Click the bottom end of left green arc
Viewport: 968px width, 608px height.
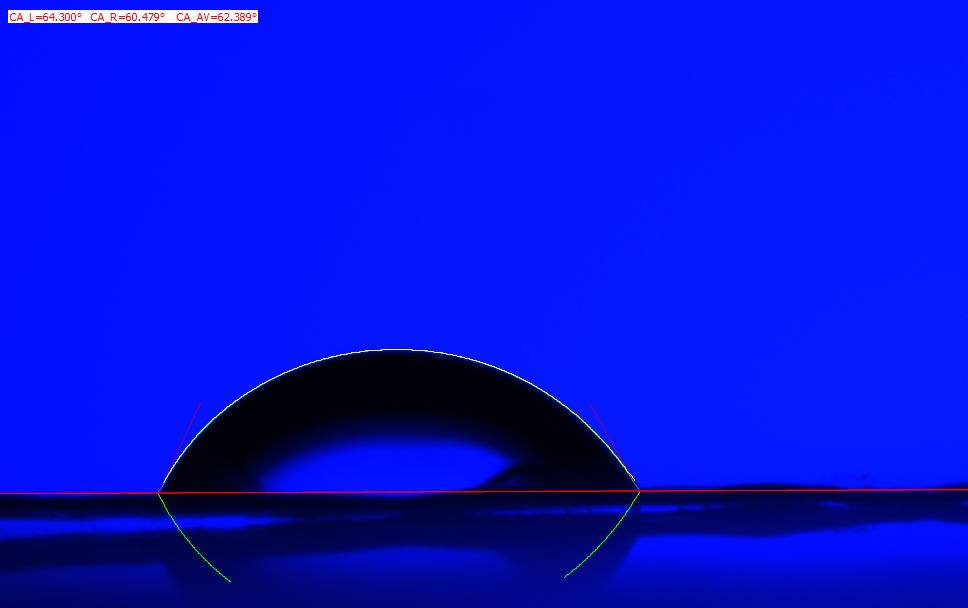230,580
